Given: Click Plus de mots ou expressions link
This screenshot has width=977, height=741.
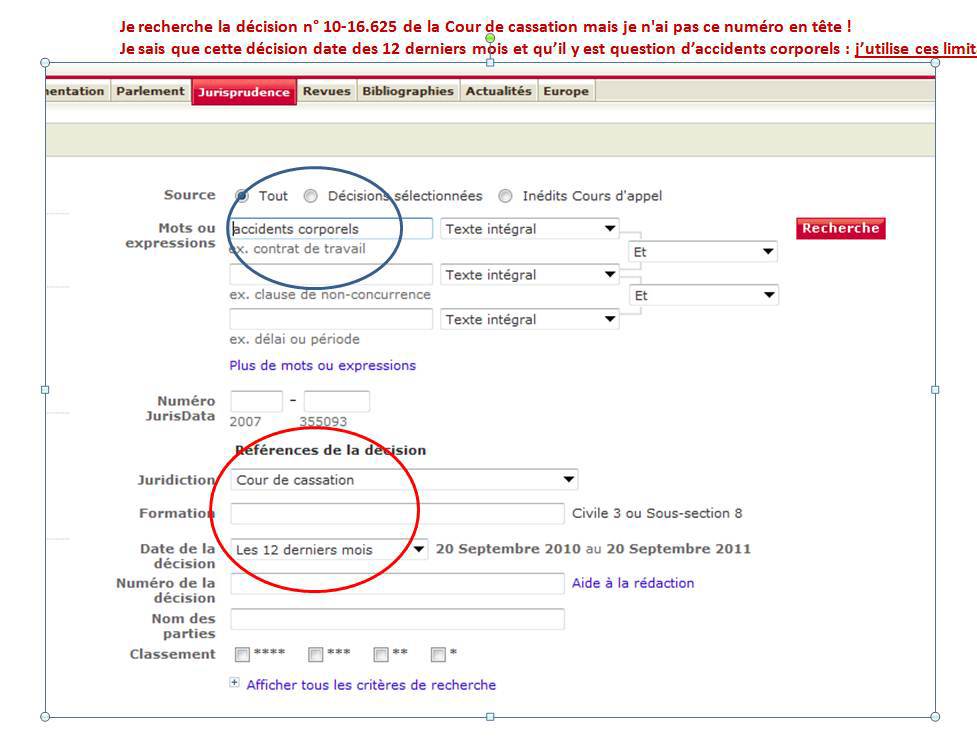Looking at the screenshot, I should click(x=322, y=366).
